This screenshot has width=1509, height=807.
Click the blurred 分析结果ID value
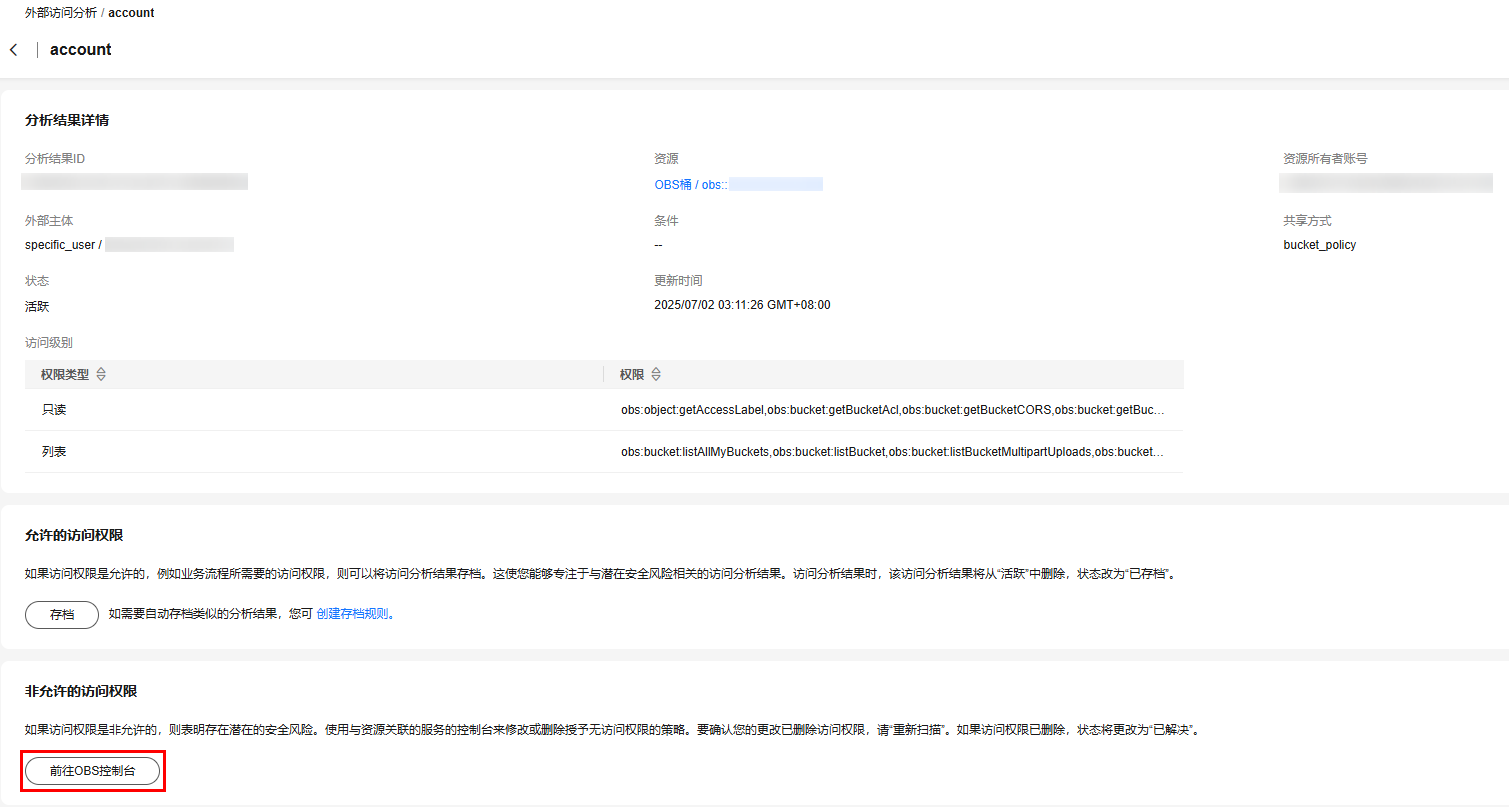[135, 182]
